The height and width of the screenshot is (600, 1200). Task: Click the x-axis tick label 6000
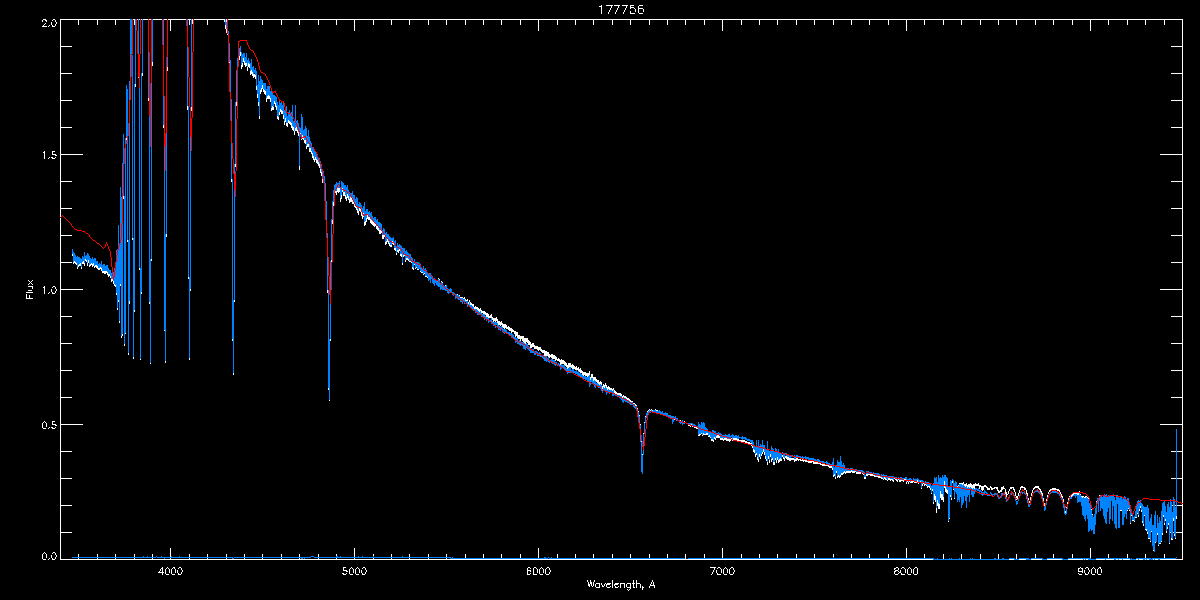point(538,572)
